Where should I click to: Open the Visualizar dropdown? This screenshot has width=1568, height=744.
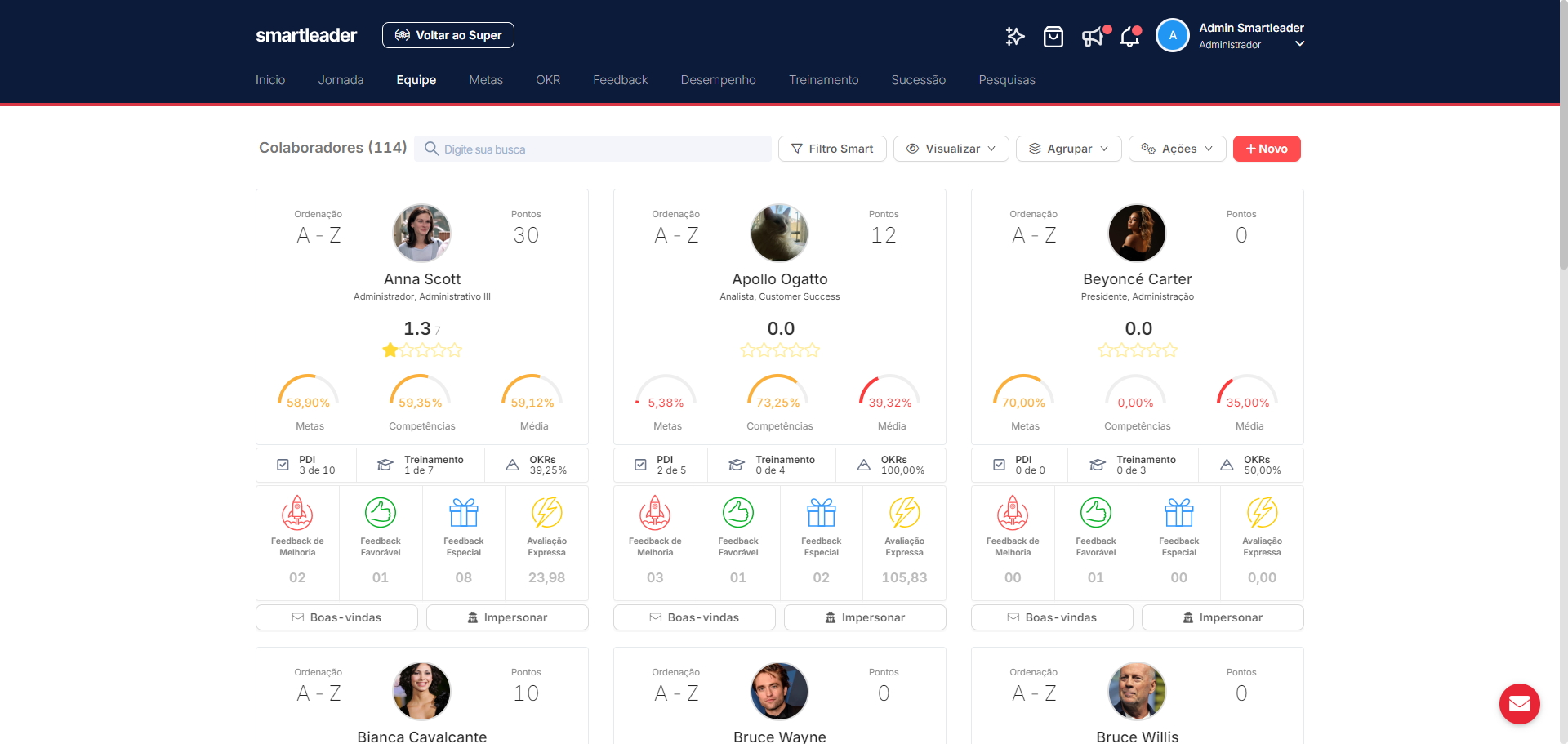(951, 149)
